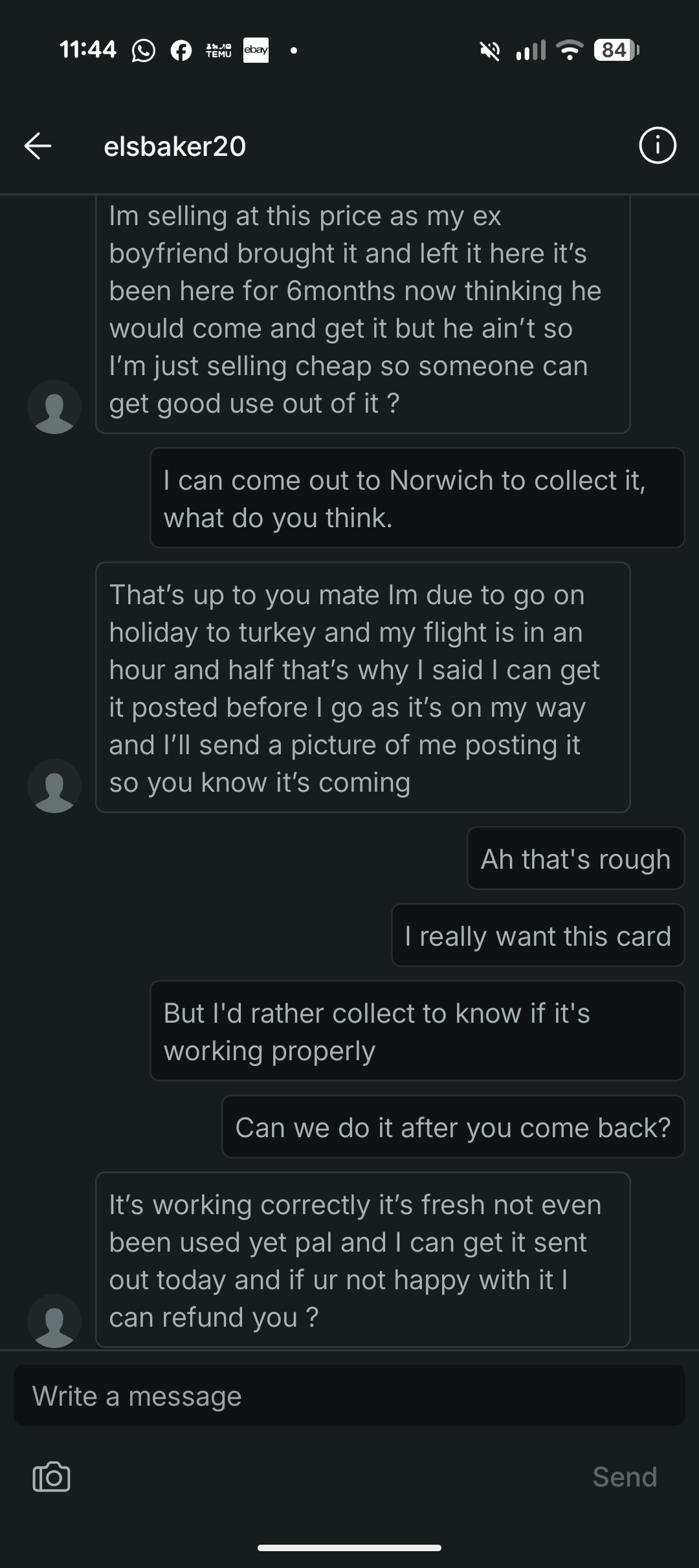Image resolution: width=699 pixels, height=1568 pixels.
Task: Focus the Write a message field
Action: pos(349,1396)
